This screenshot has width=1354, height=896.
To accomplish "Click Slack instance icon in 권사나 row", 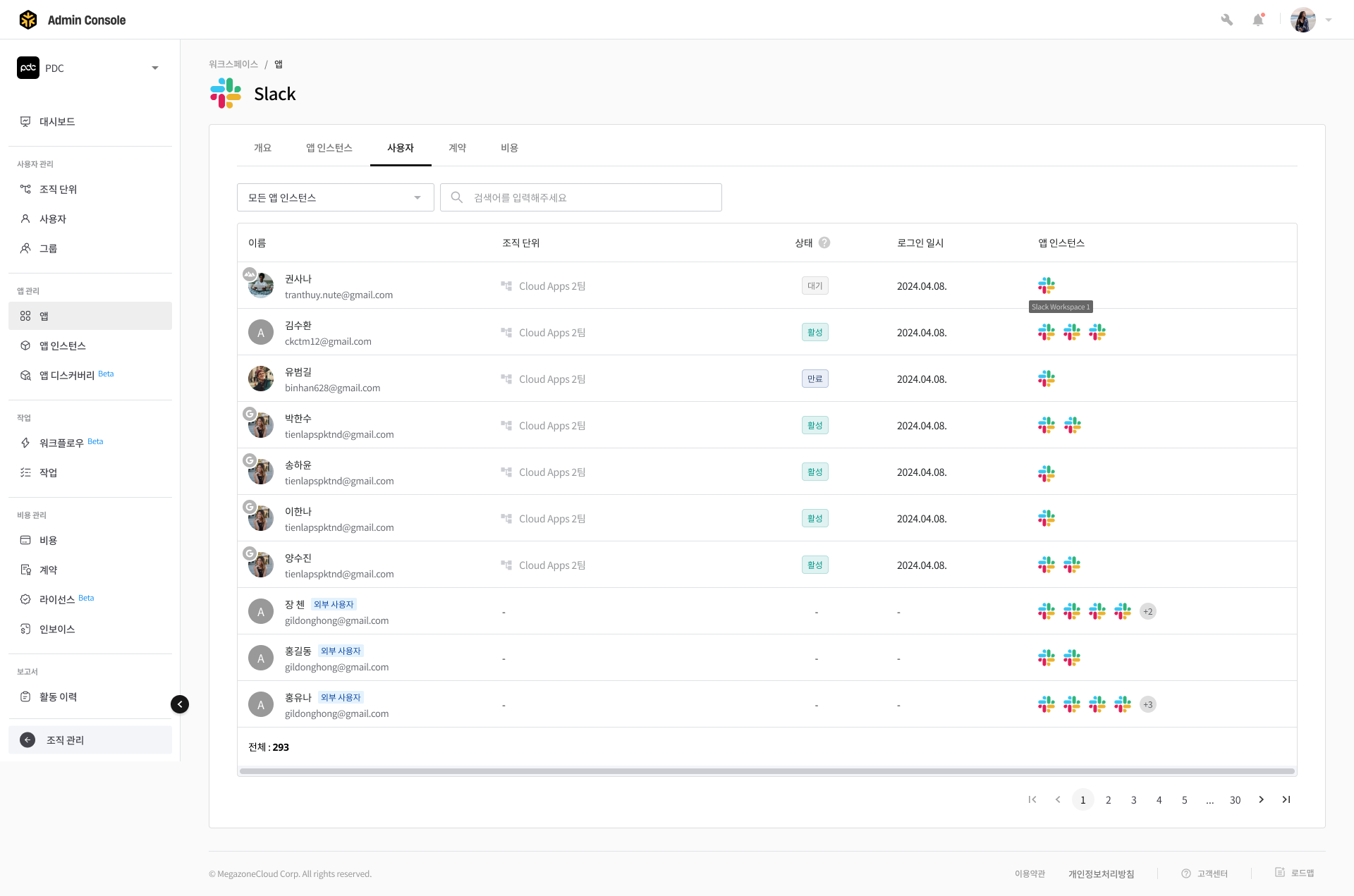I will [x=1047, y=286].
